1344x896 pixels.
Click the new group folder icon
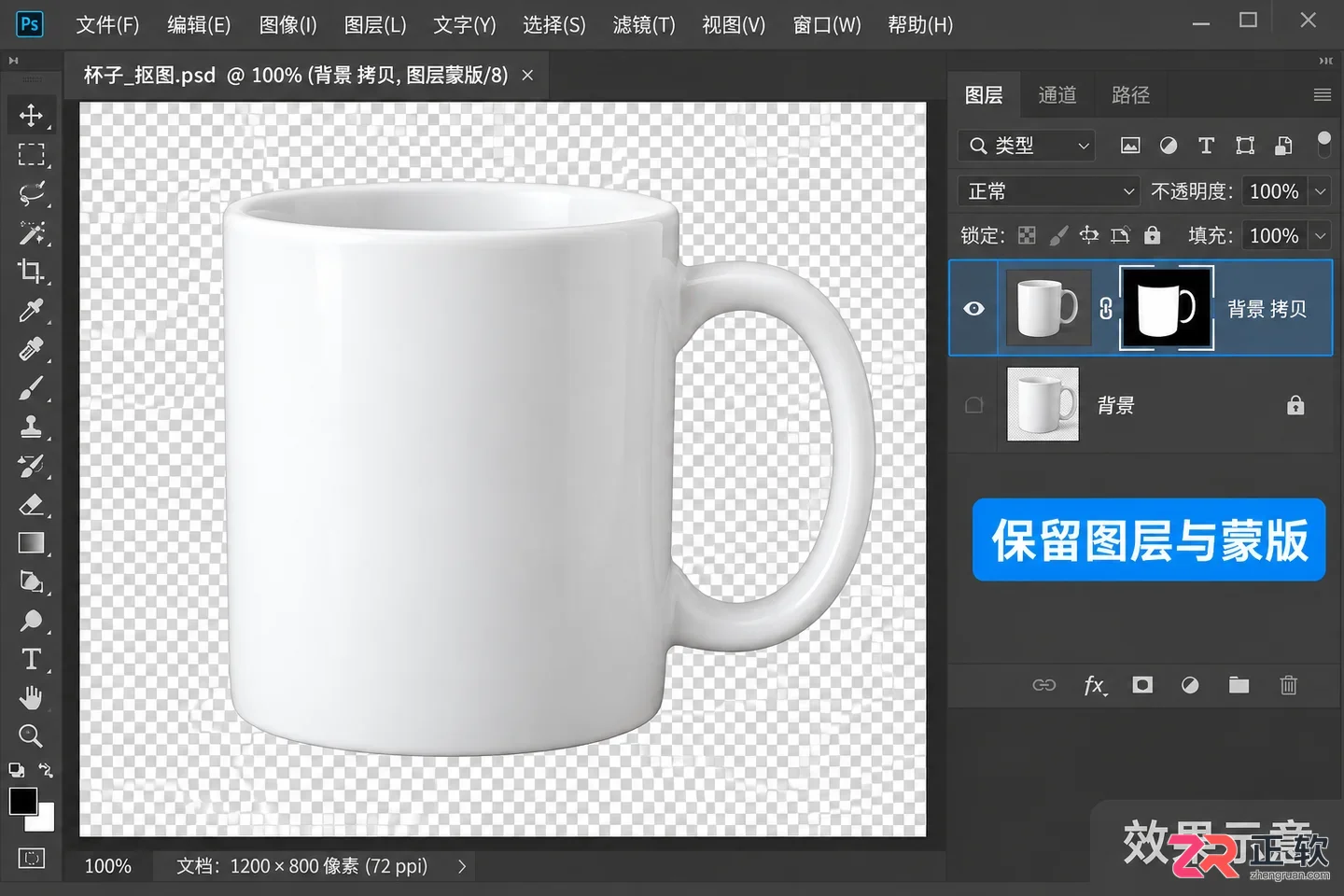(x=1239, y=685)
